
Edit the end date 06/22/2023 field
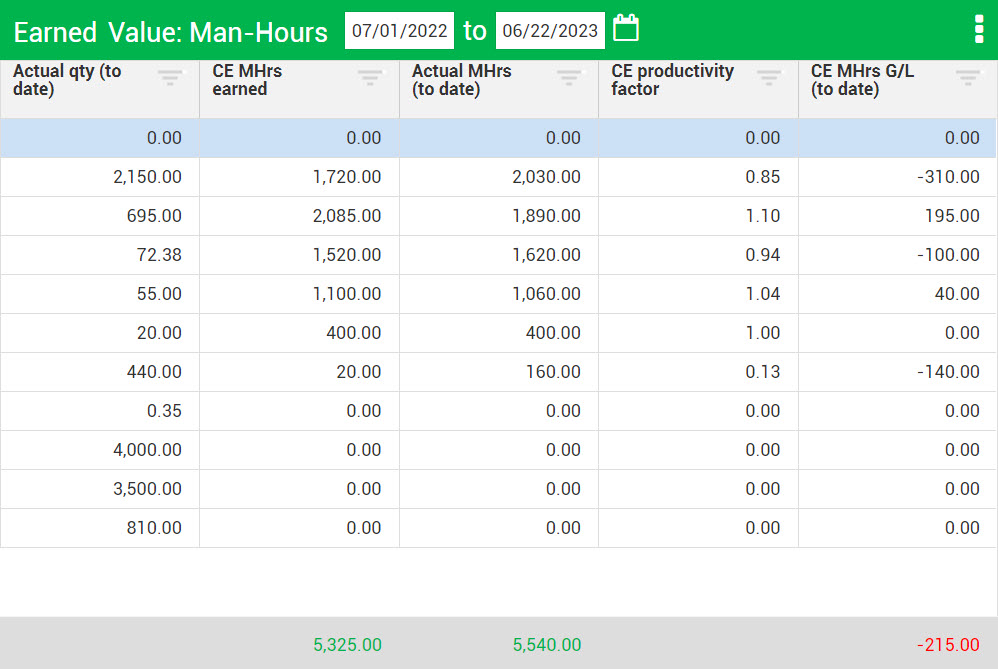pyautogui.click(x=550, y=30)
